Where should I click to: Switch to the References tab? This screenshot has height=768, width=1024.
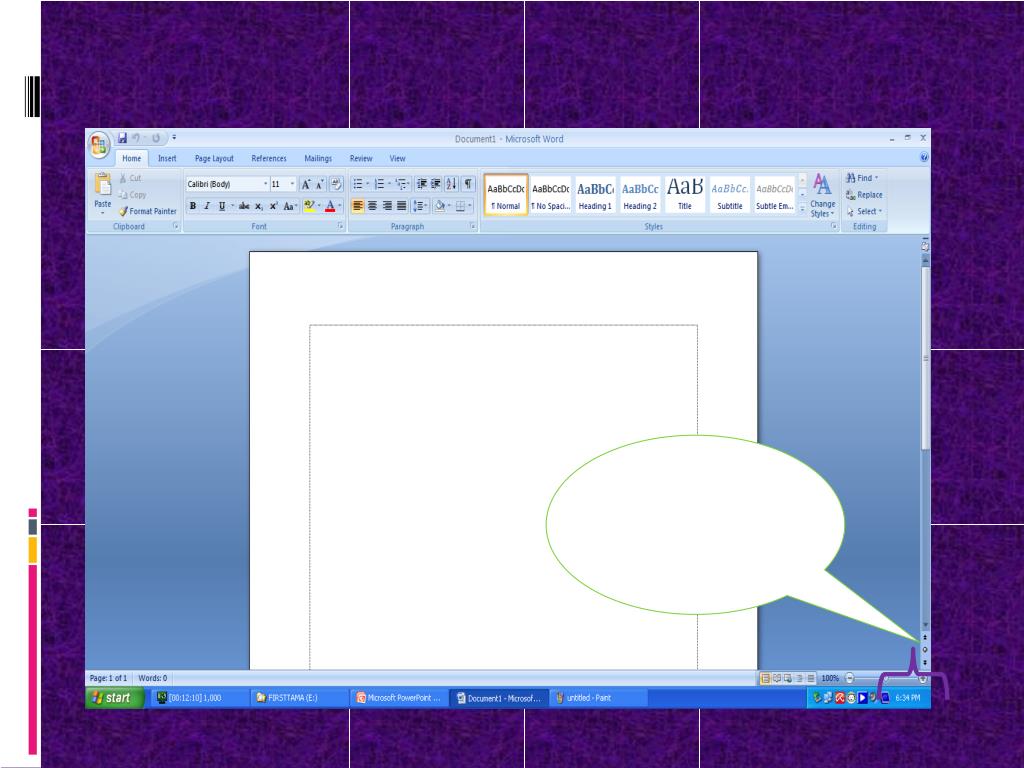(269, 159)
